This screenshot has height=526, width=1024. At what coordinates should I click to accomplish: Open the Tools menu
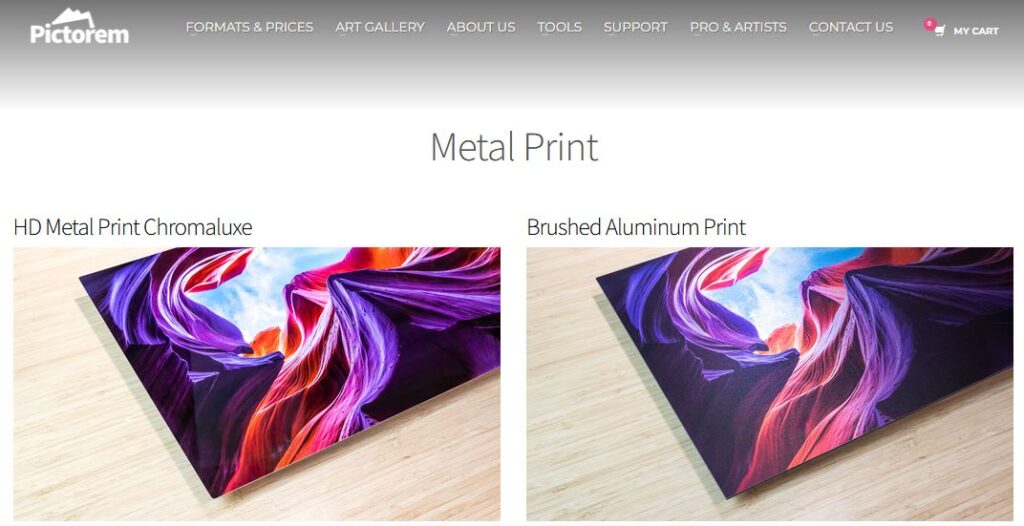coord(560,27)
